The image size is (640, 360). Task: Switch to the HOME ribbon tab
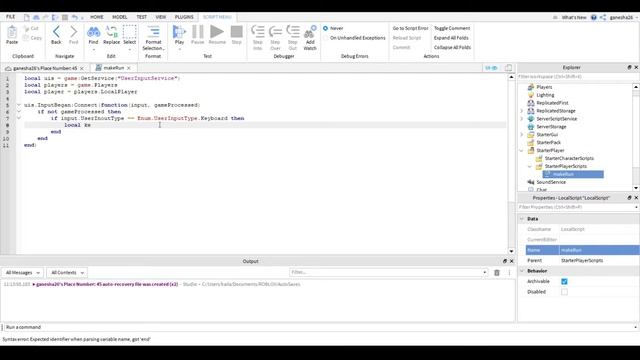pyautogui.click(x=97, y=17)
